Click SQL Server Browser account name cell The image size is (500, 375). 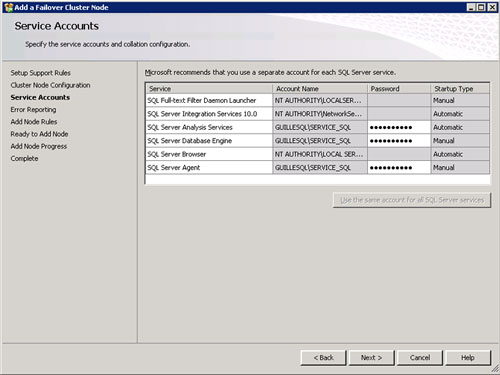[320, 154]
